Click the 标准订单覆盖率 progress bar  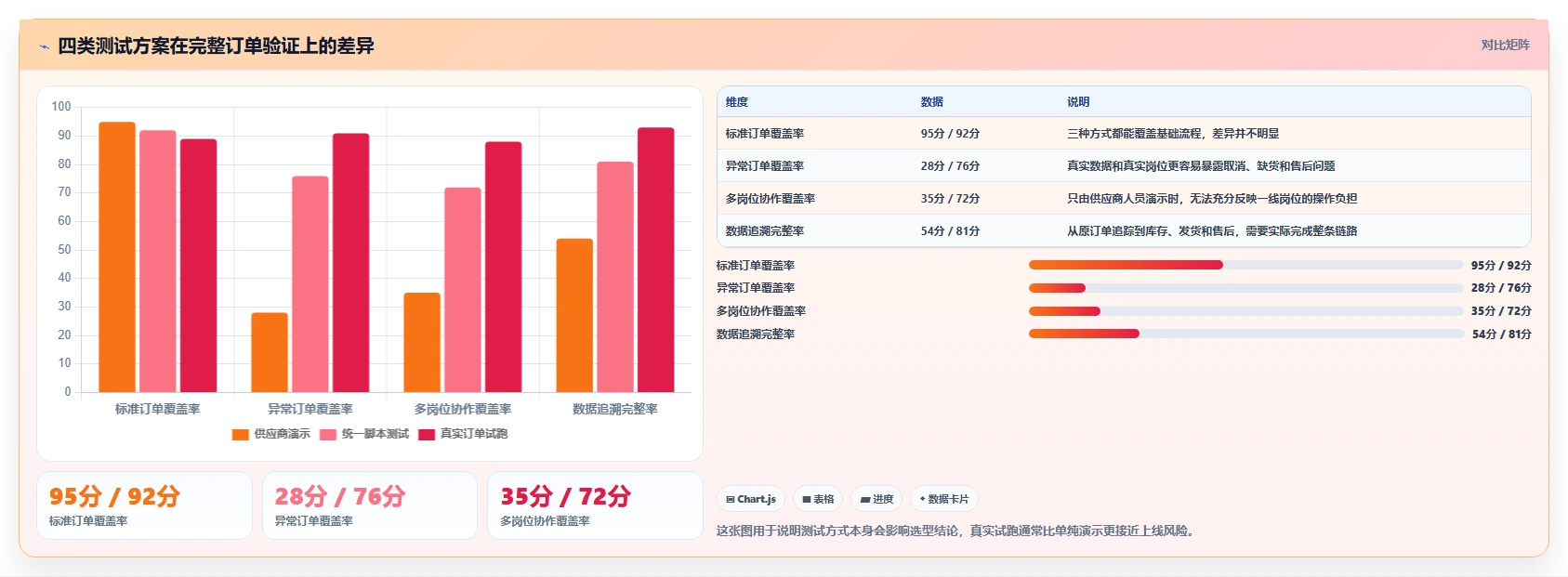click(x=1245, y=265)
